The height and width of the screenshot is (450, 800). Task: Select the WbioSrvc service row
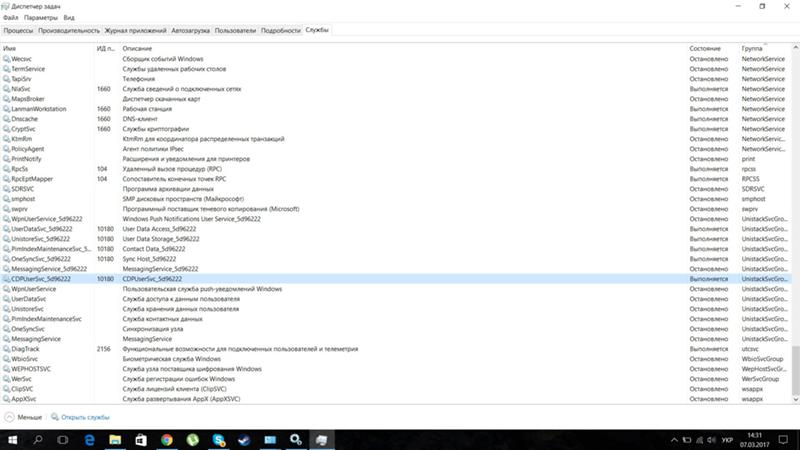396,359
